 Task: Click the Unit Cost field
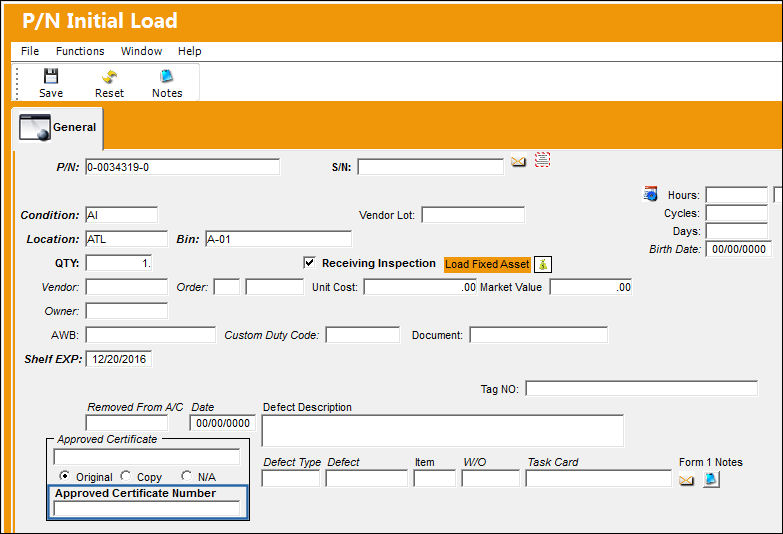pos(420,287)
